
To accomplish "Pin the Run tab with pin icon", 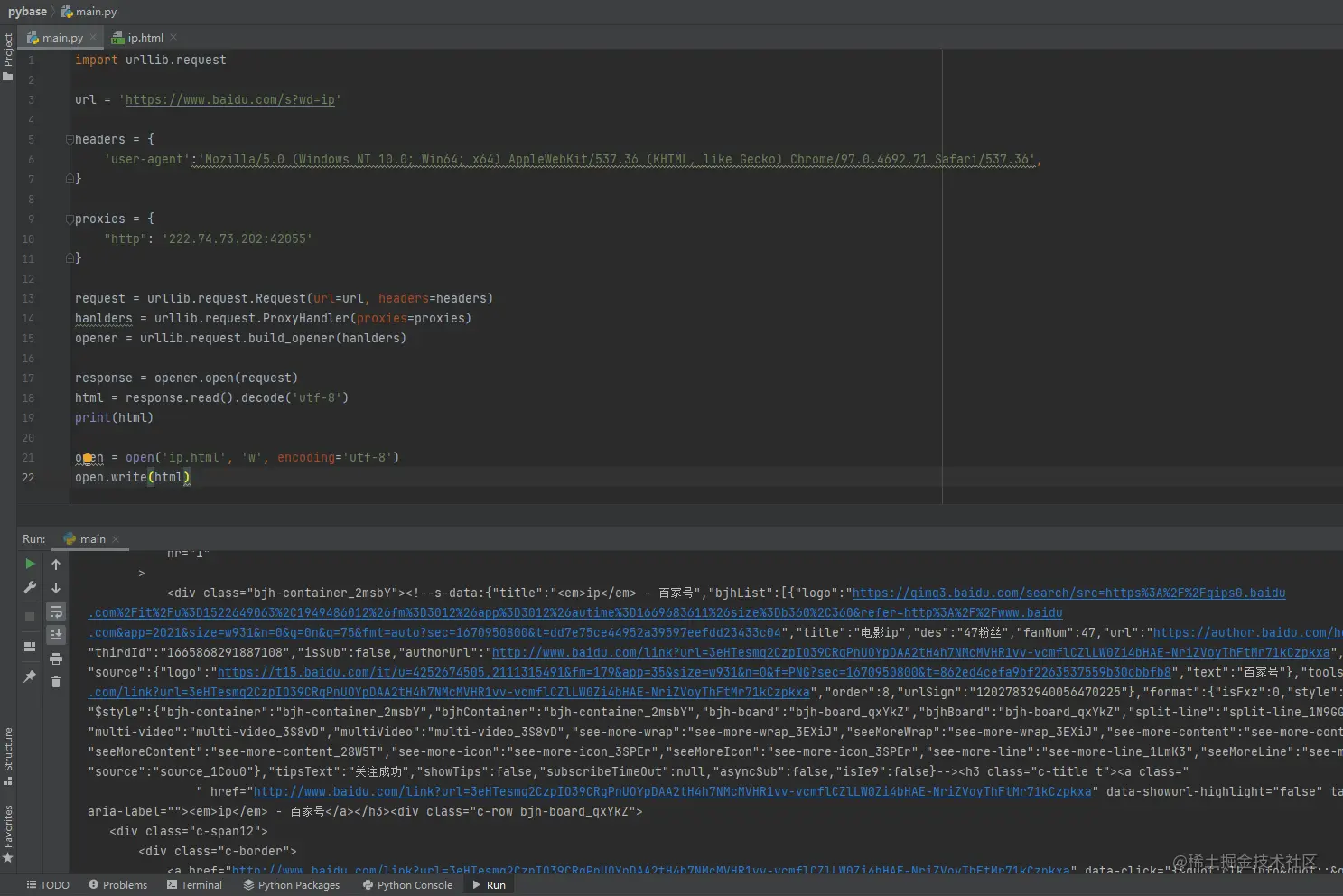I will (30, 677).
